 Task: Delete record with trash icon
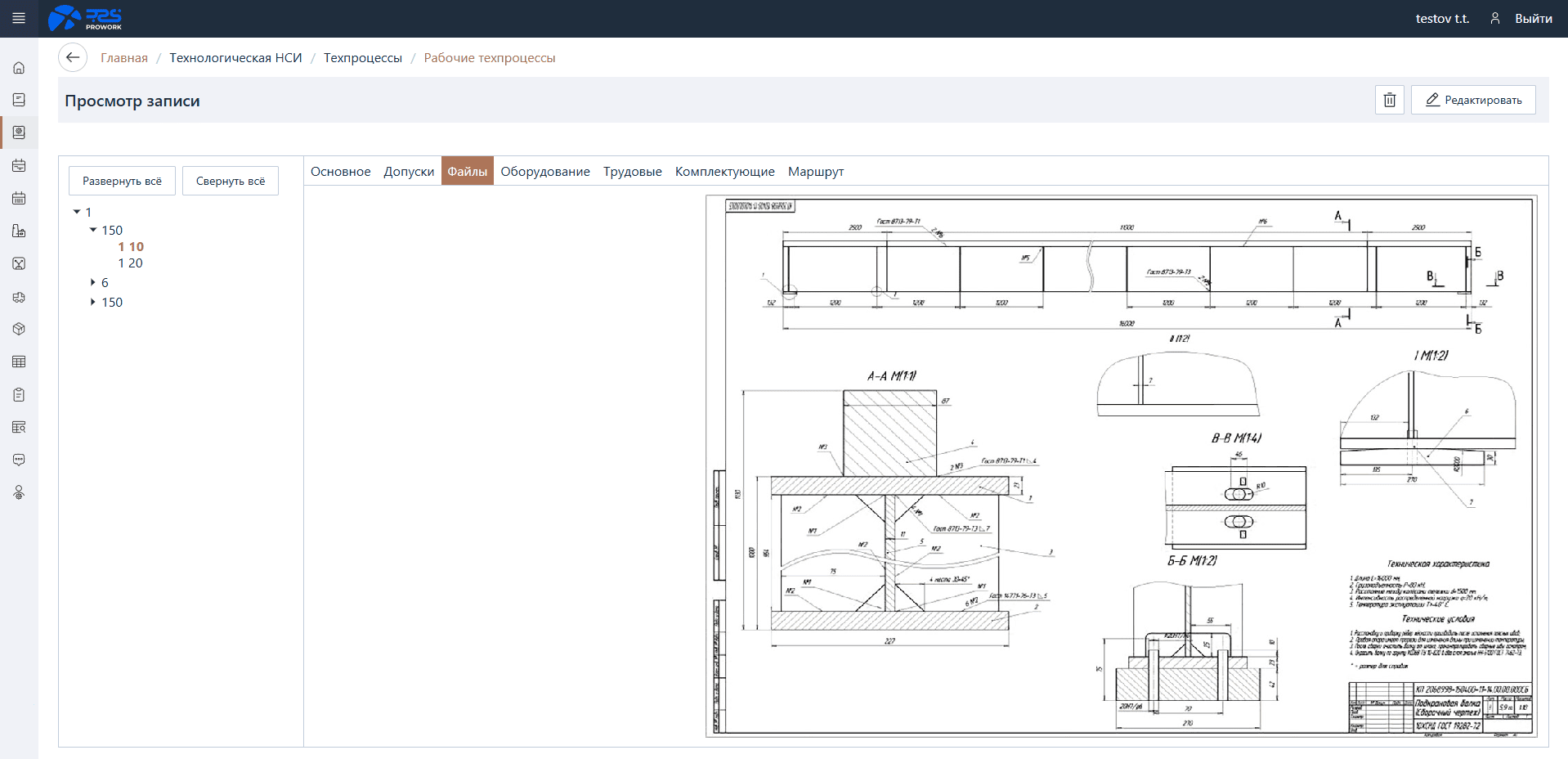click(1389, 100)
